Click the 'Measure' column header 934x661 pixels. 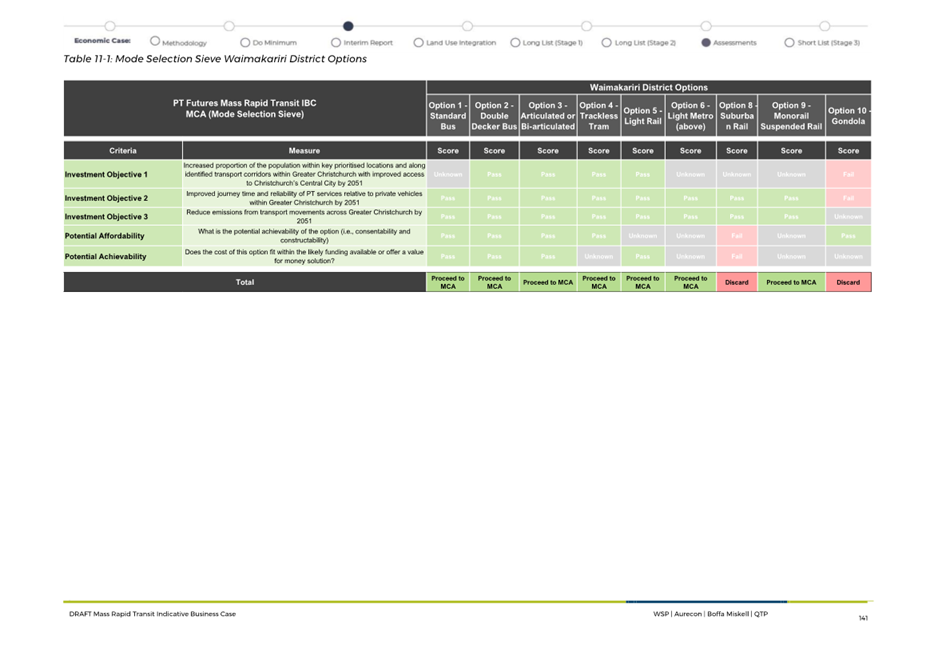(304, 151)
